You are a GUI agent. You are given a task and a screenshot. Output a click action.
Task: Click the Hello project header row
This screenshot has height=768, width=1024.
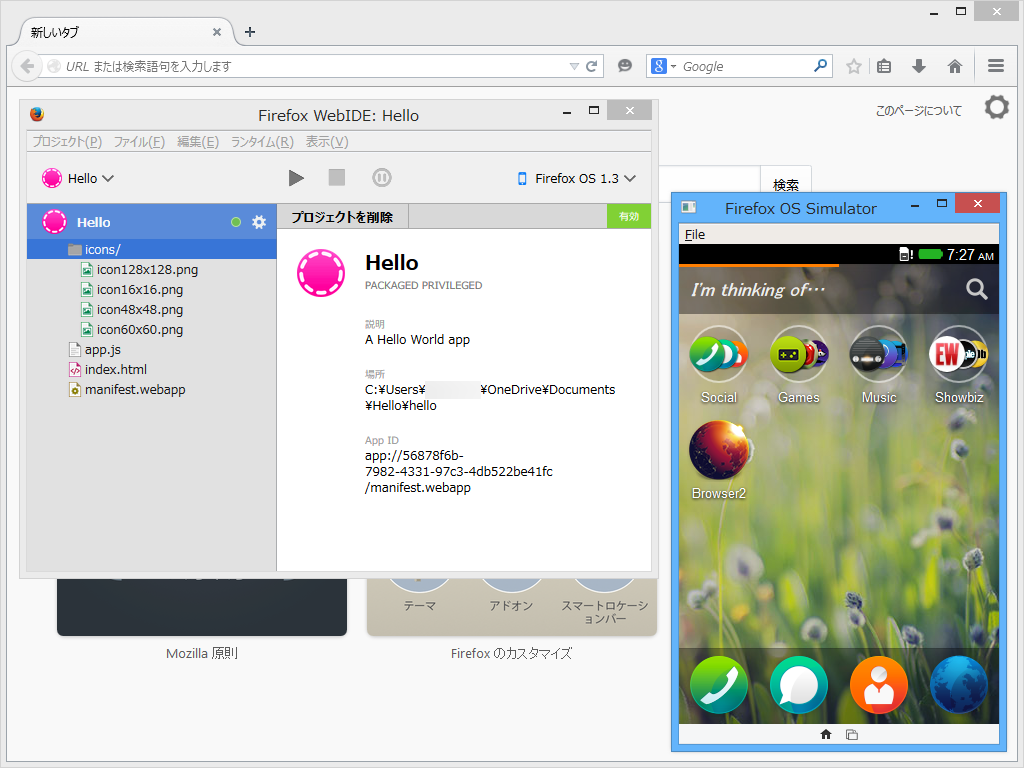(x=152, y=222)
